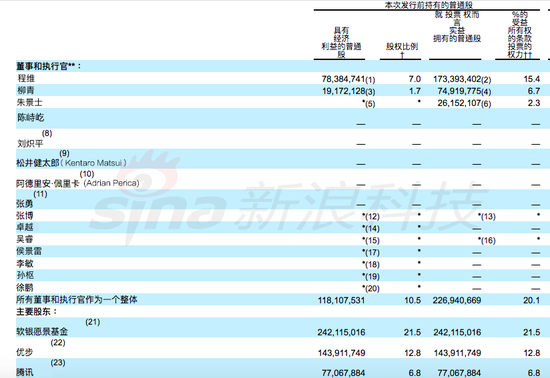550x378 pixels.
Task: Click the first 143,911,749 value for 优步
Action: click(342, 353)
